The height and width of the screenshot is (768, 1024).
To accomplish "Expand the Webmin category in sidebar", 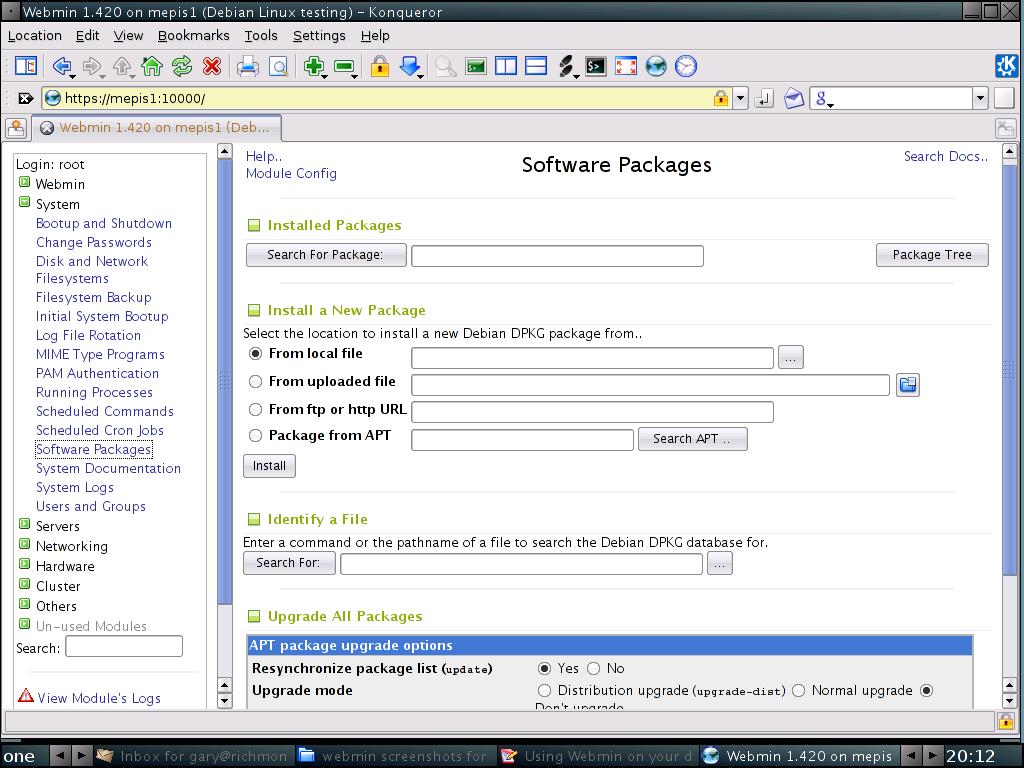I will click(x=25, y=182).
